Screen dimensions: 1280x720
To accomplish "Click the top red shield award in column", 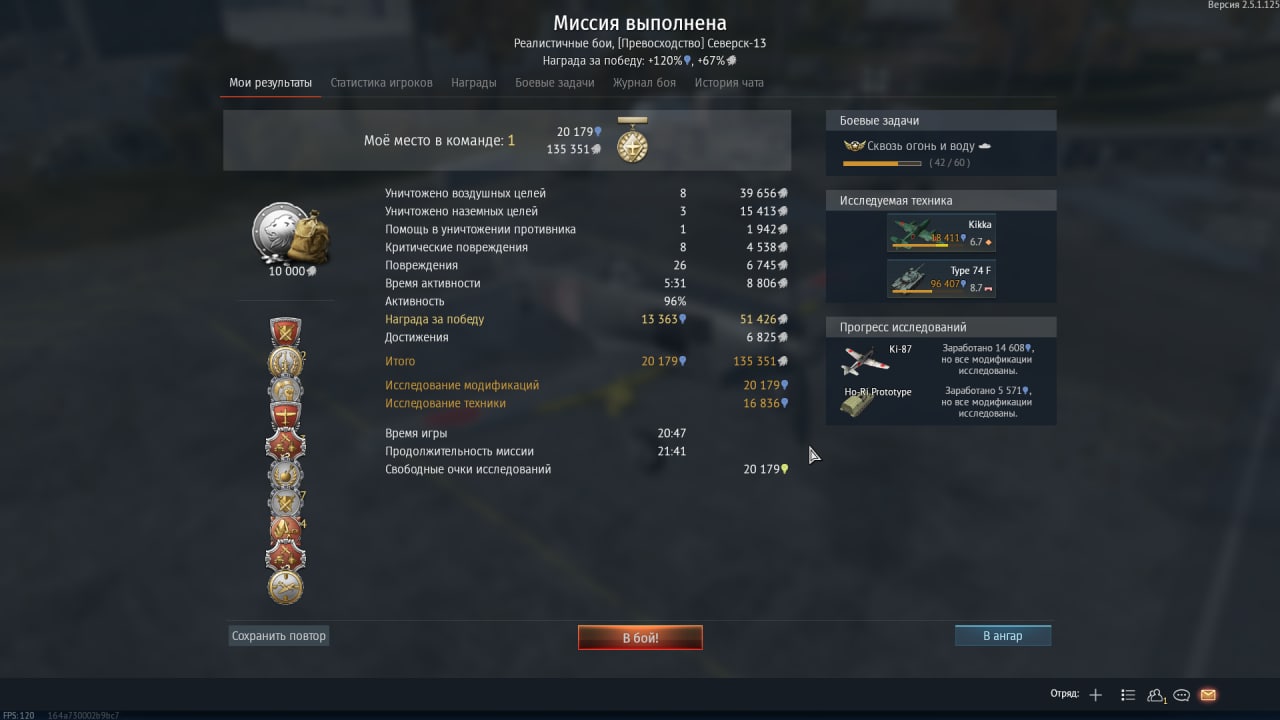I will [286, 332].
